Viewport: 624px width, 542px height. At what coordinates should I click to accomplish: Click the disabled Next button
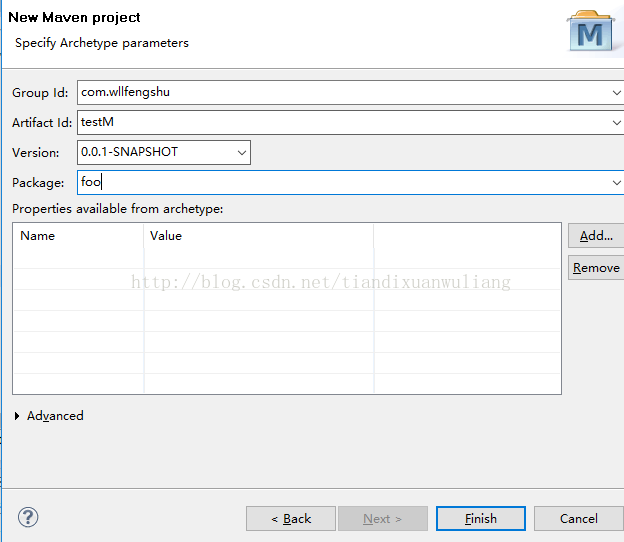[383, 519]
